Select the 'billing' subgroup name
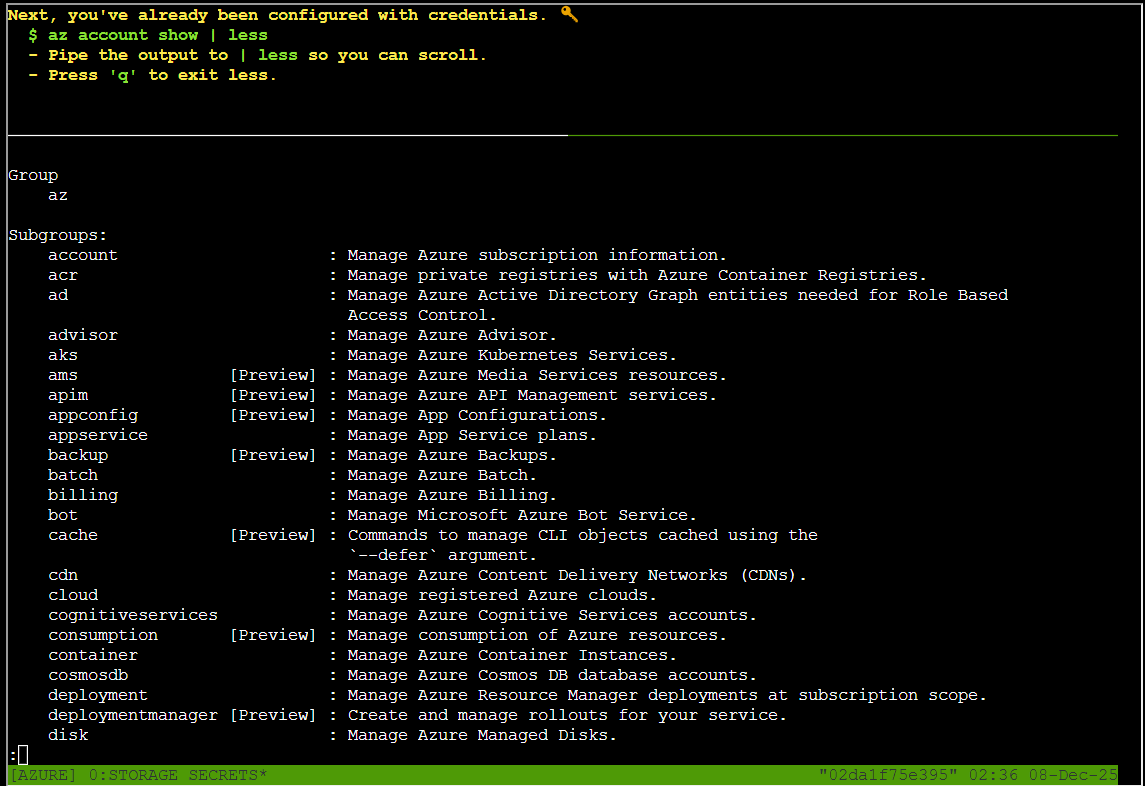Viewport: 1145px width, 786px height. pos(83,495)
